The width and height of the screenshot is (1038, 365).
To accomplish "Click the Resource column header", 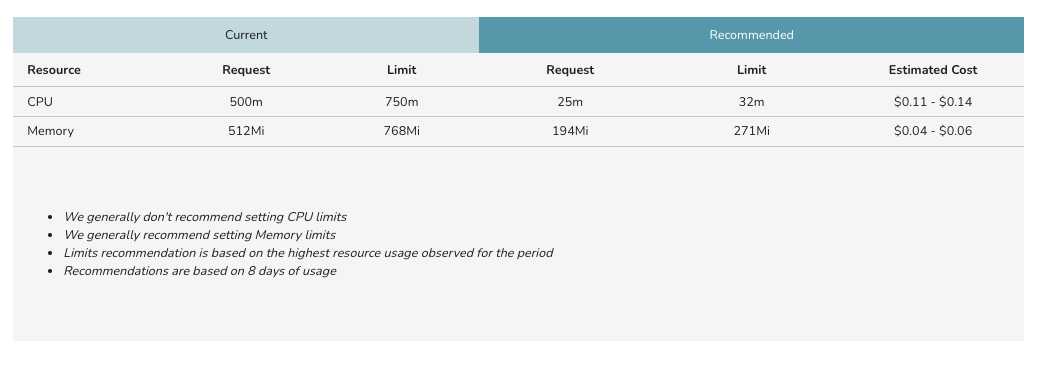I will [54, 70].
